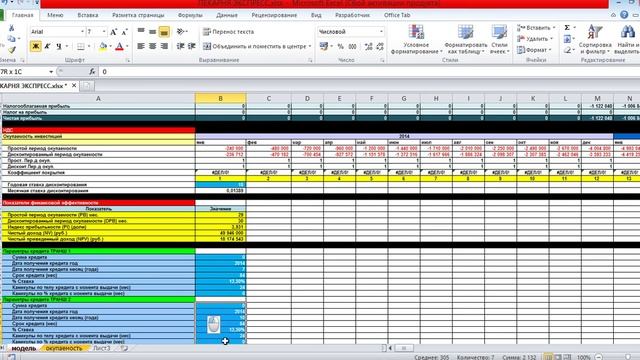Decrease indent icon
640x360 pixels.
[180, 46]
